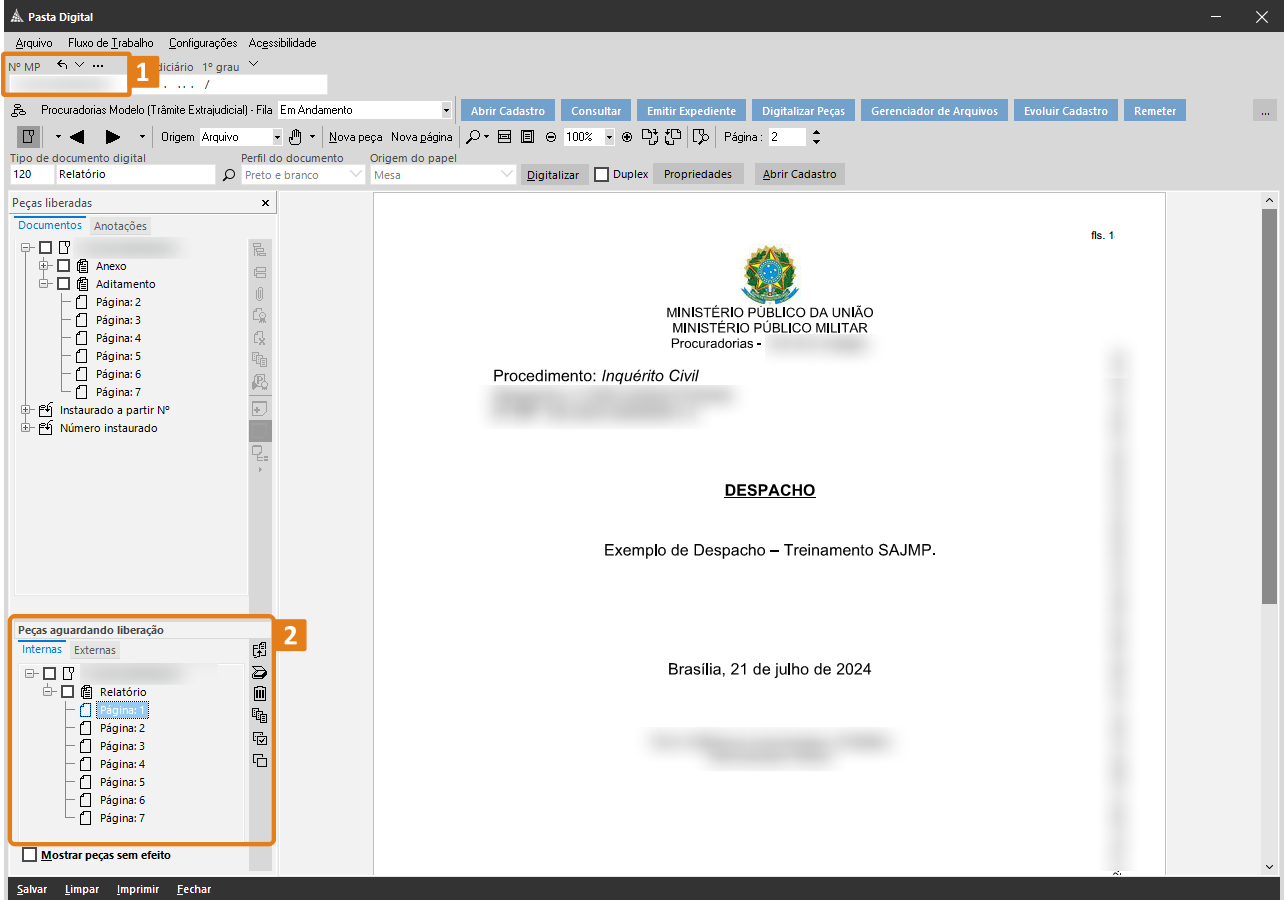Click the paperclip attachment icon in Peças liberadas
The height and width of the screenshot is (900, 1284).
click(260, 294)
